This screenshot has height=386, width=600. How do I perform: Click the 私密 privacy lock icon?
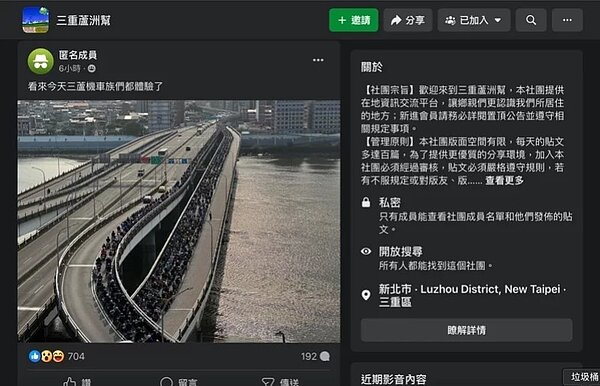(x=366, y=202)
